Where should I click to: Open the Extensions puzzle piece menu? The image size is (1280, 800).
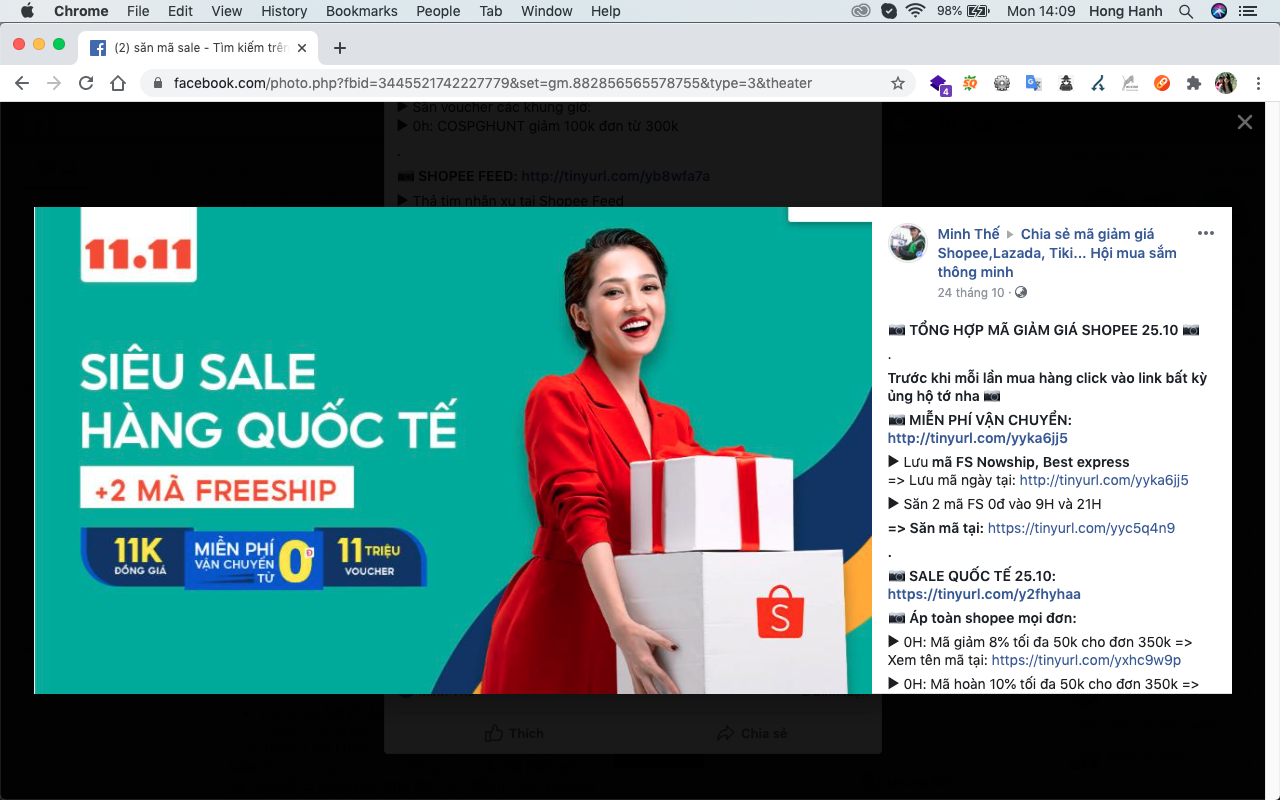[x=1194, y=83]
